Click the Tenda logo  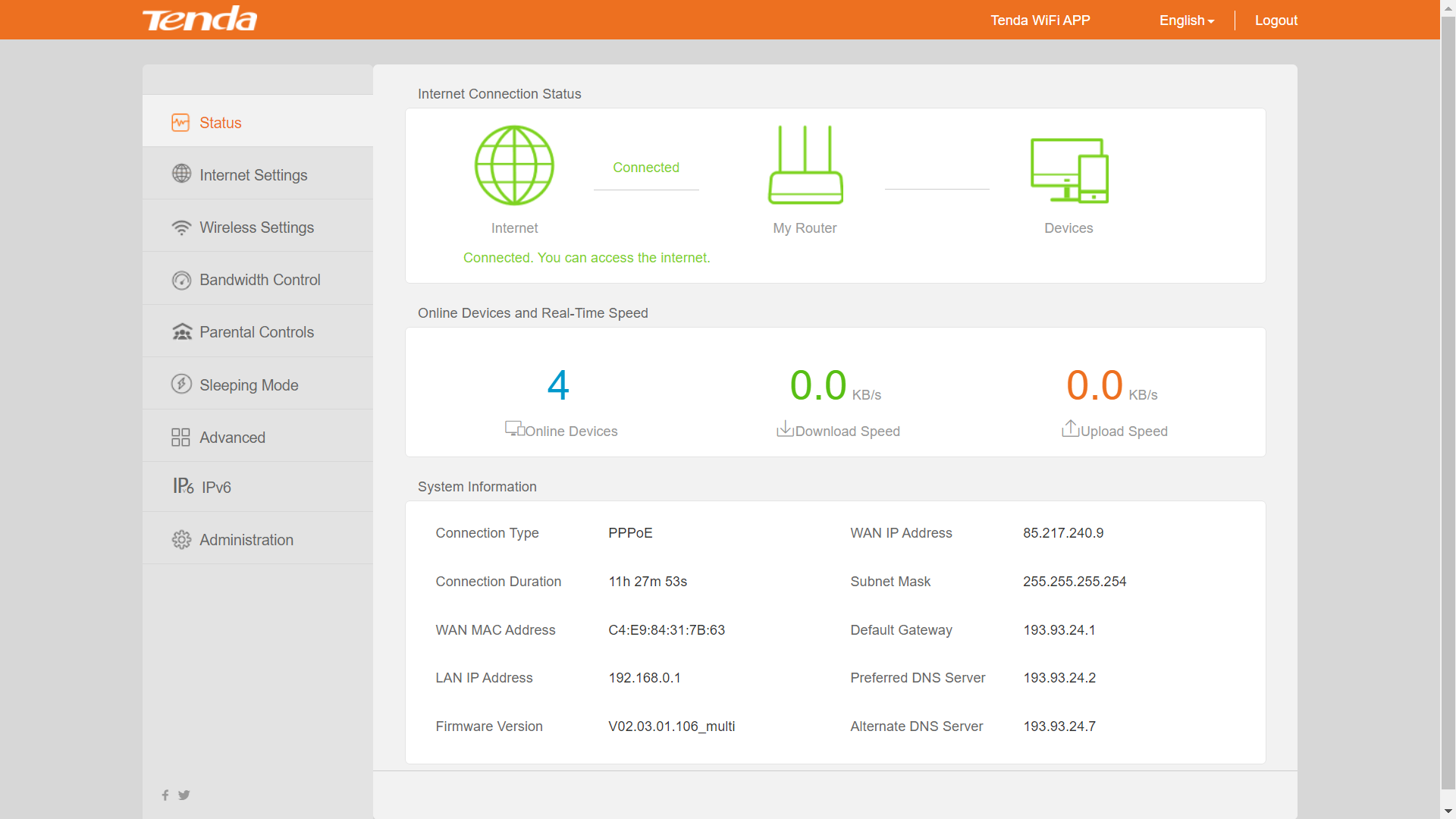[x=200, y=20]
